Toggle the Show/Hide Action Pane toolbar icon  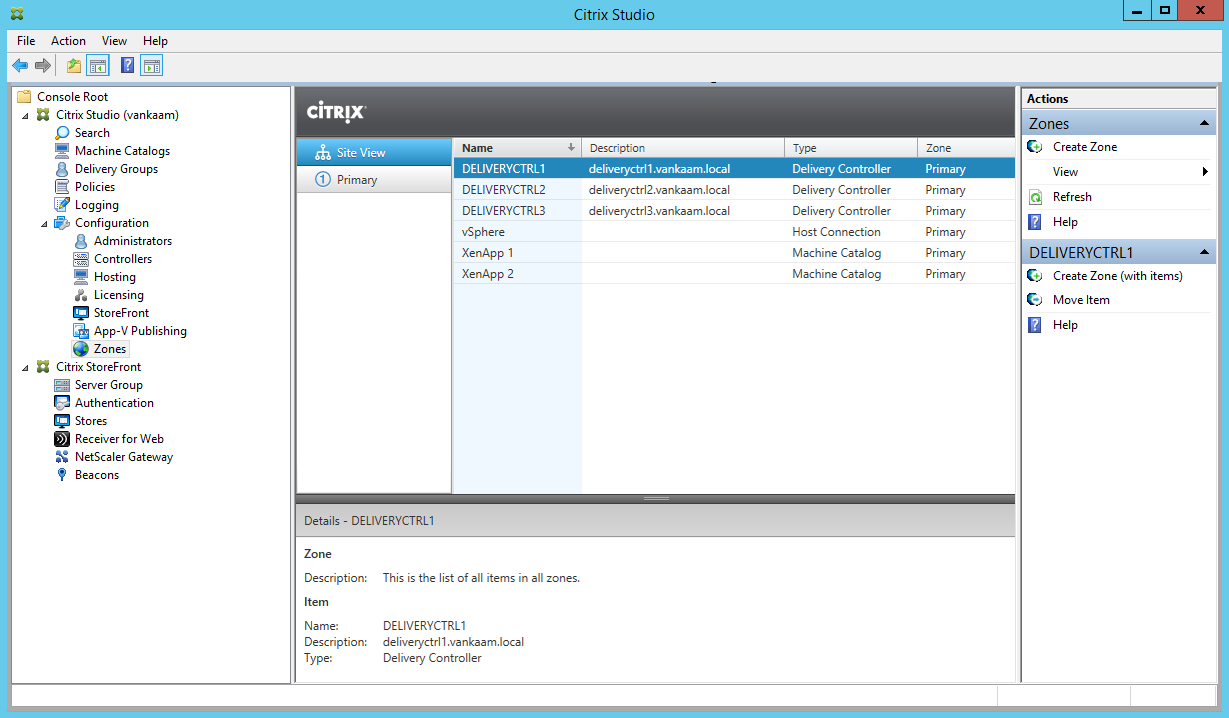pos(151,66)
